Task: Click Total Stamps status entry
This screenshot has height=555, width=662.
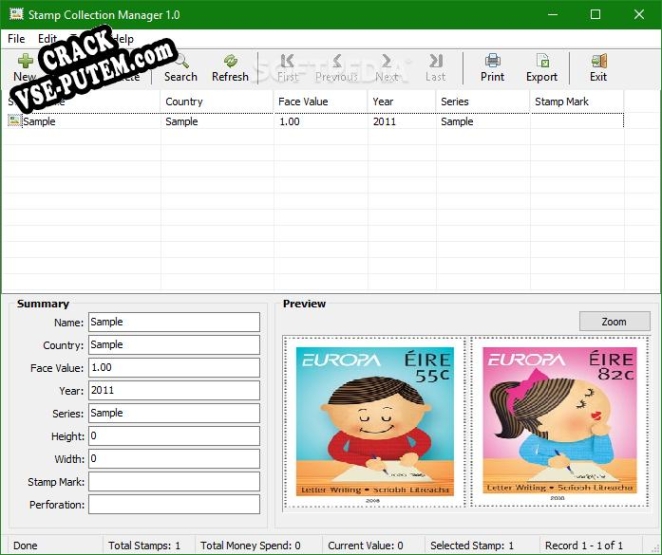Action: (144, 546)
